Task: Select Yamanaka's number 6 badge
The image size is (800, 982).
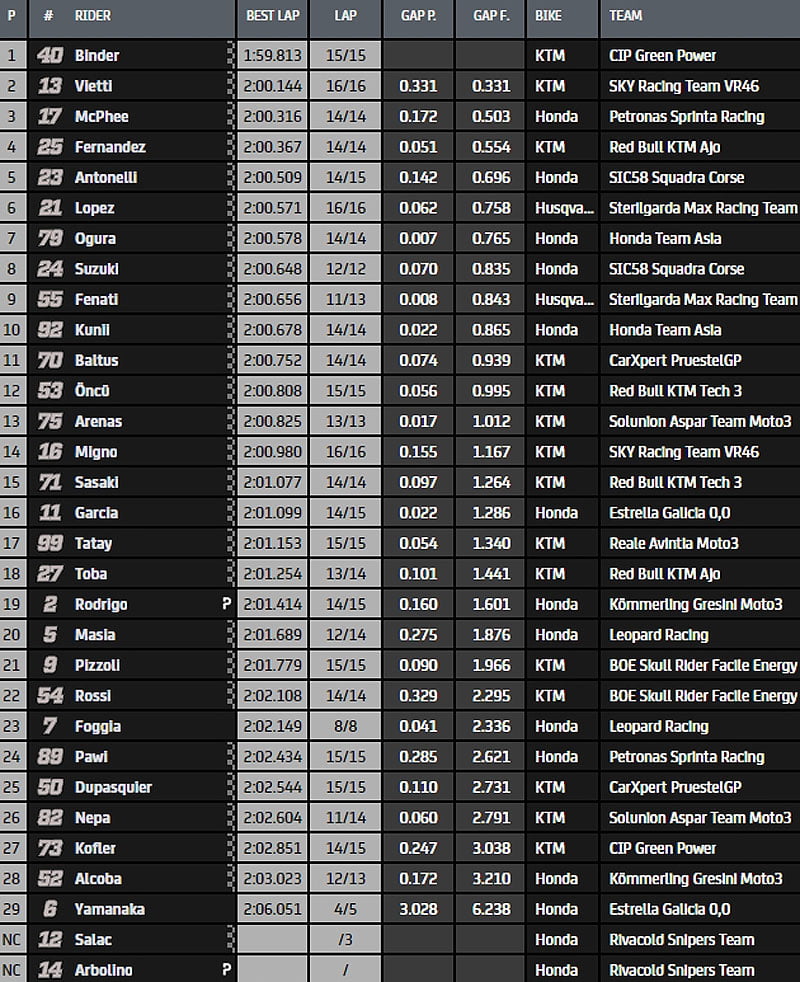Action: 49,909
